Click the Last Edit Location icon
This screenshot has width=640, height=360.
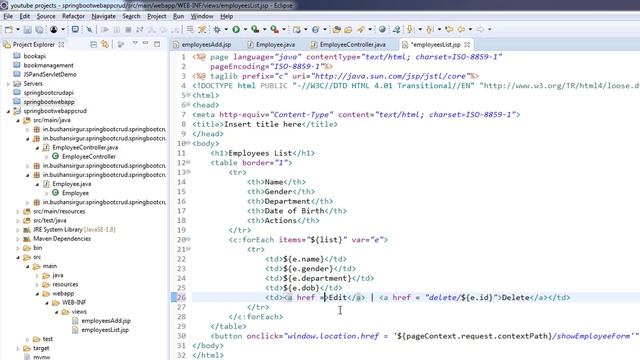click(449, 29)
